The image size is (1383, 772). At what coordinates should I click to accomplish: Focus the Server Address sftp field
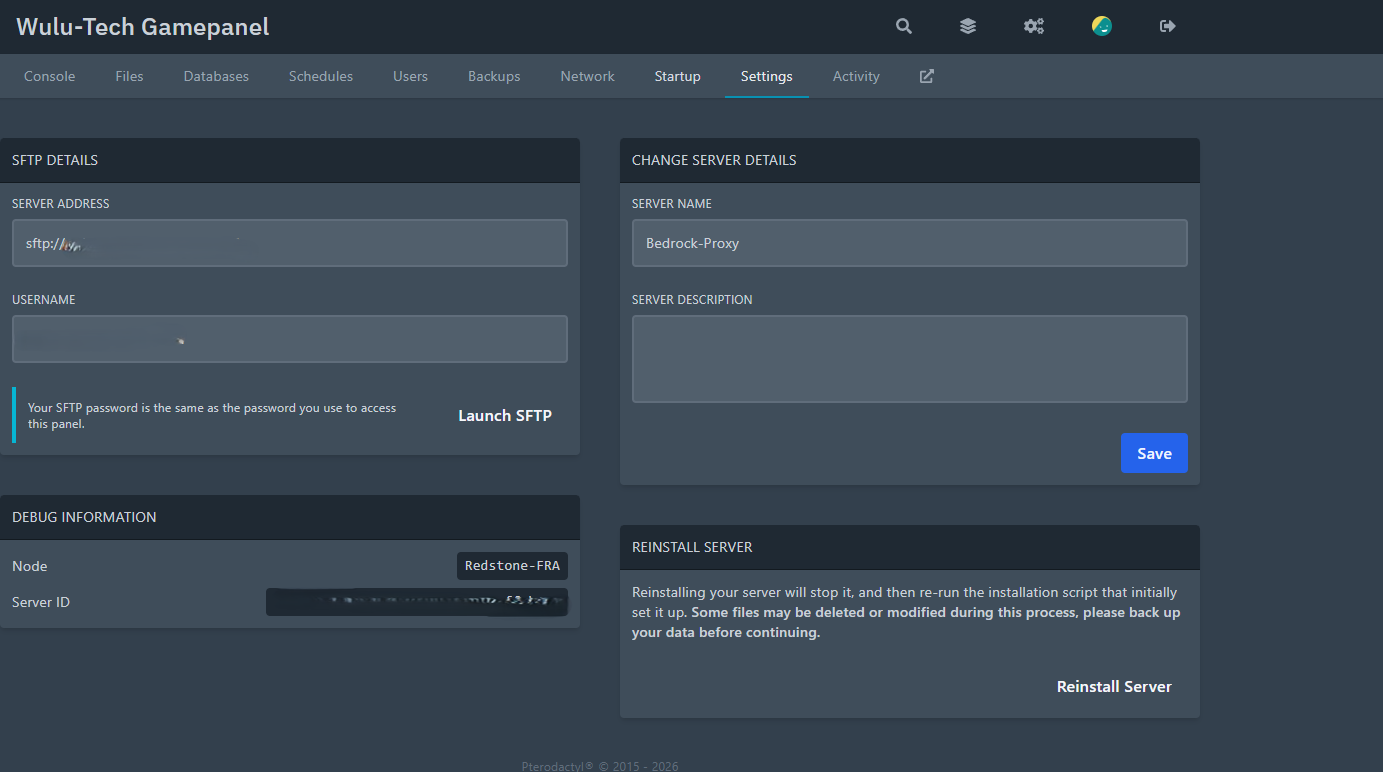[290, 243]
